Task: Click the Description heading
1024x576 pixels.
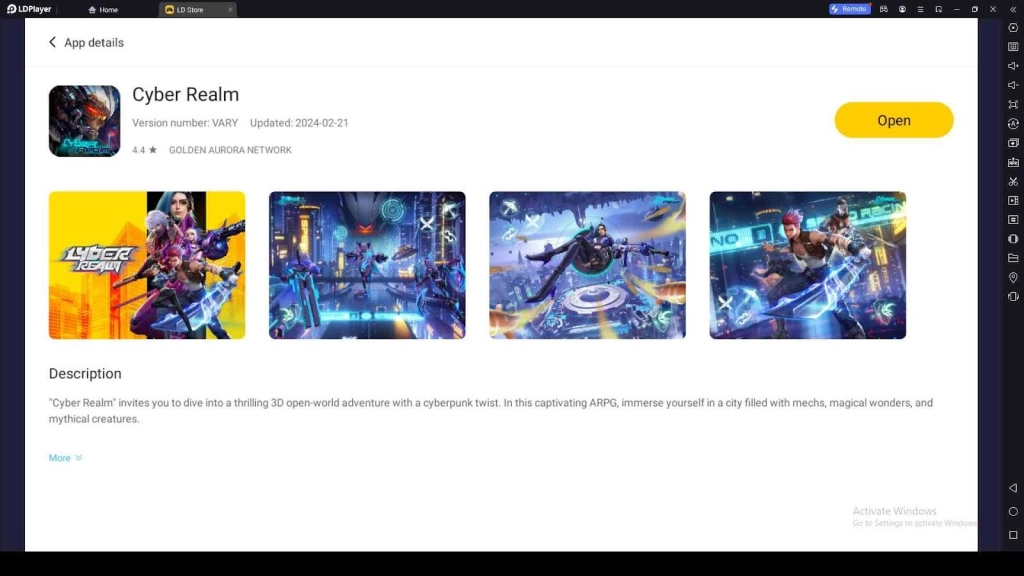Action: tap(85, 374)
